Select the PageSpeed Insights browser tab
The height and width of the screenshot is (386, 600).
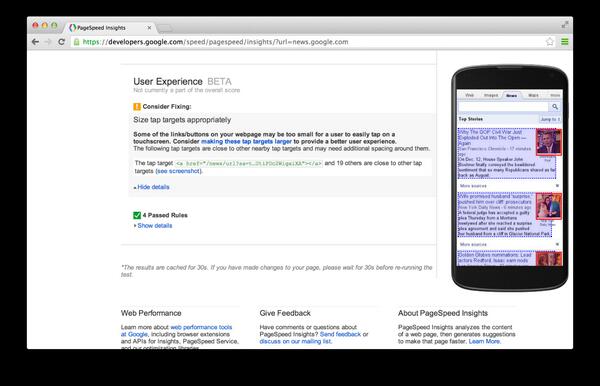[109, 28]
